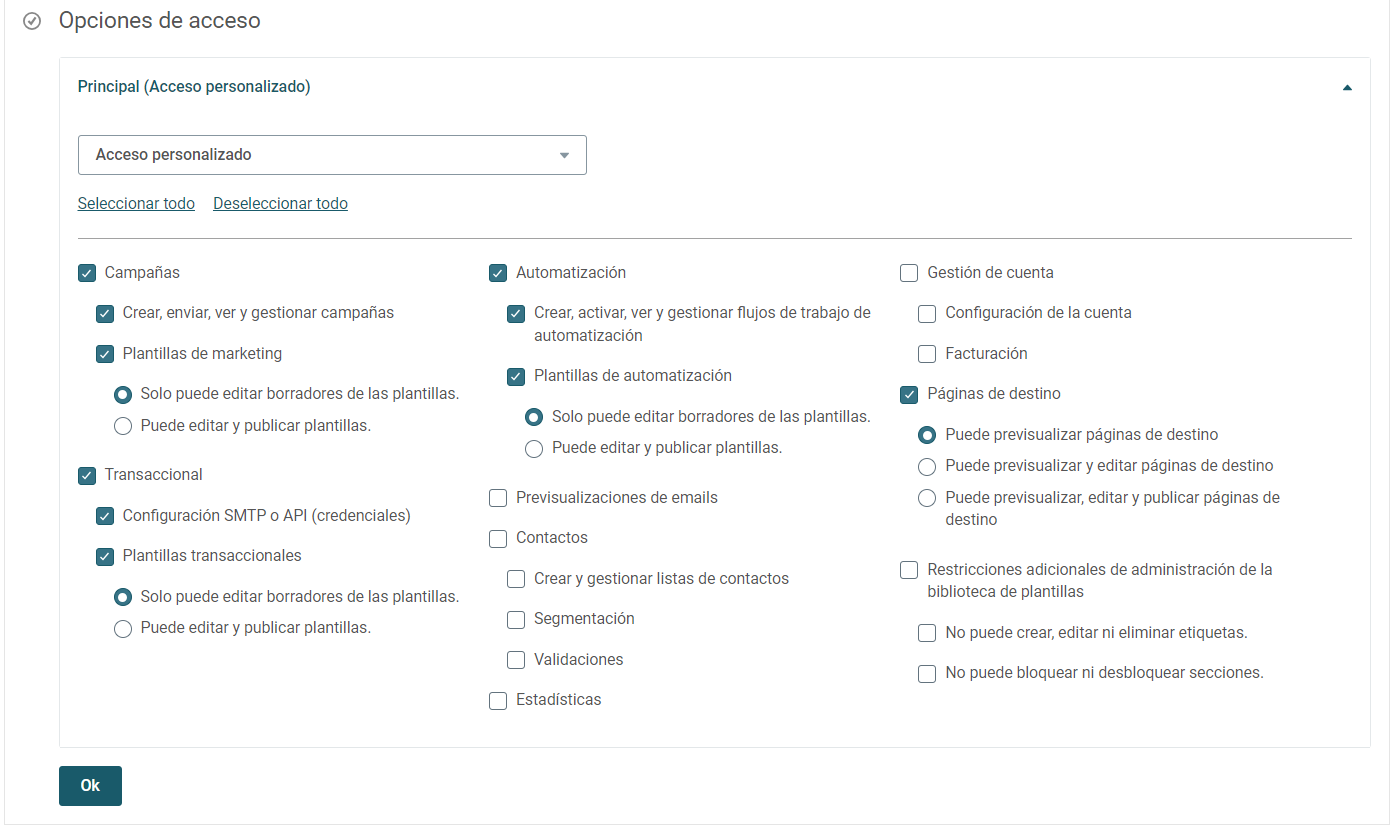Check the Estadísticas checkbox

pyautogui.click(x=498, y=701)
